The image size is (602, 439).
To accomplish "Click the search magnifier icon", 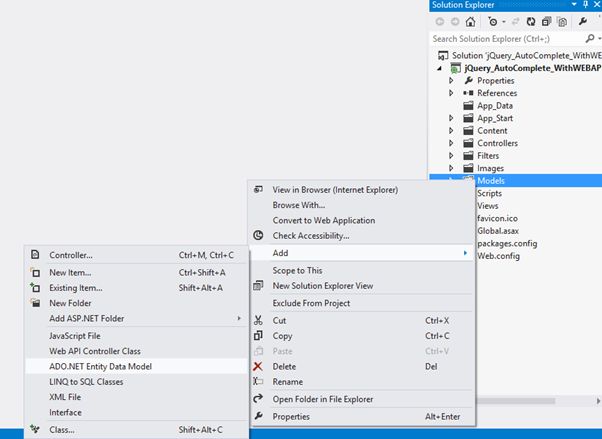I will (x=590, y=38).
